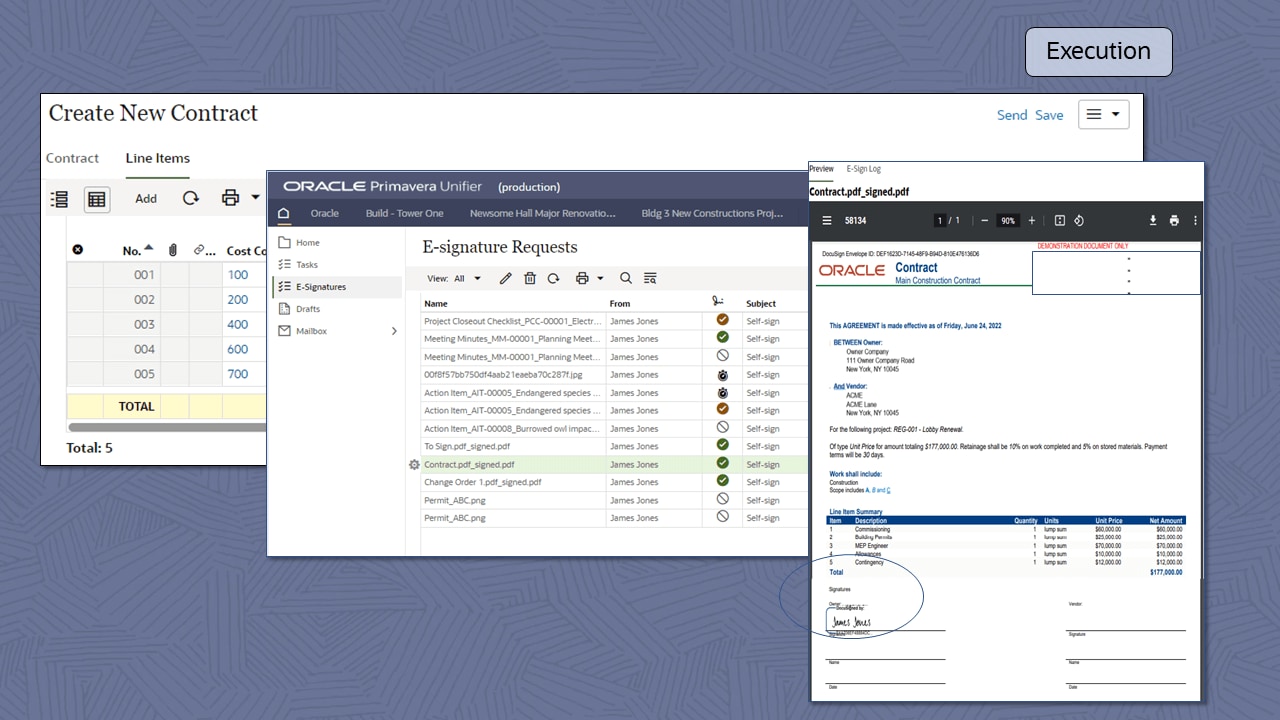1280x720 pixels.
Task: Click the green check for Change Order 1.pdf_signed.pdf
Action: click(721, 482)
